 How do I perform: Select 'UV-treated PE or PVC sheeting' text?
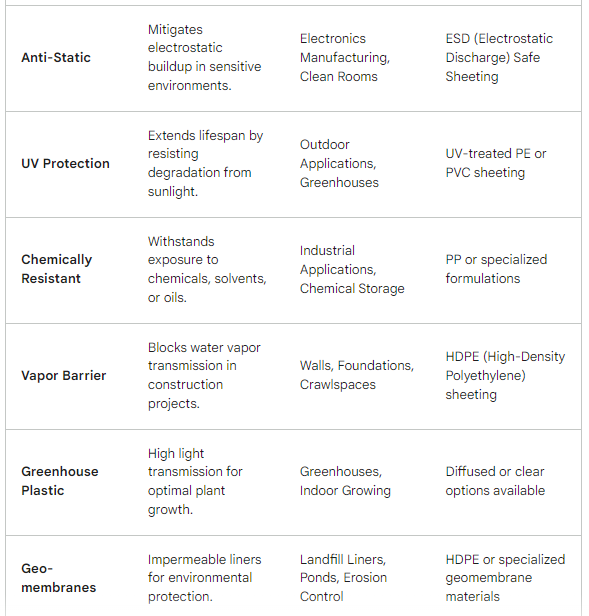(x=496, y=163)
